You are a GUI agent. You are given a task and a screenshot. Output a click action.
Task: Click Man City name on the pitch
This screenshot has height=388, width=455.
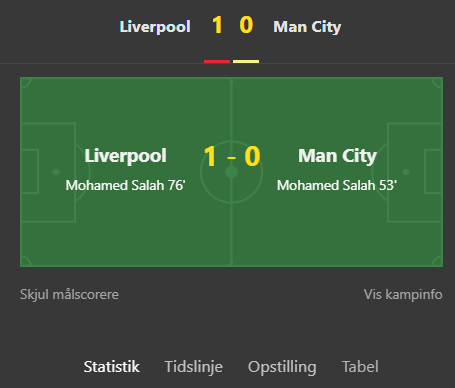(x=337, y=156)
